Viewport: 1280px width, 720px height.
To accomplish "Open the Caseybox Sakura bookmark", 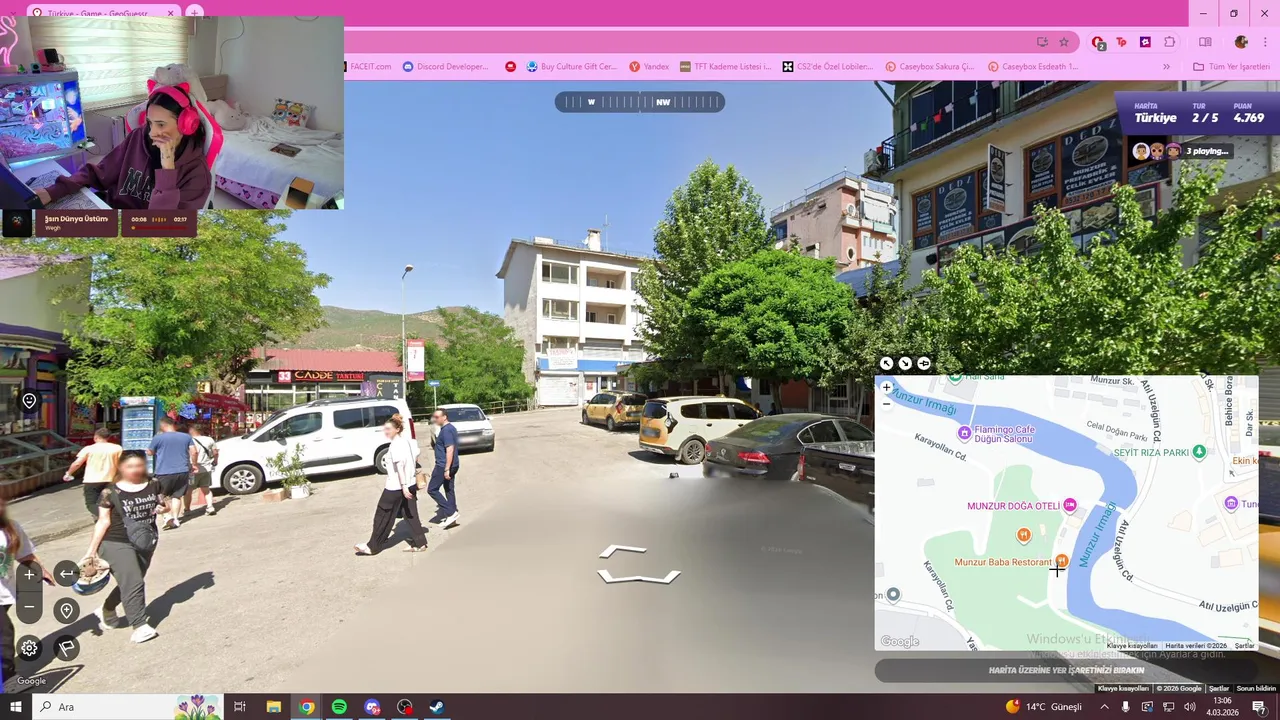I will pyautogui.click(x=930, y=67).
